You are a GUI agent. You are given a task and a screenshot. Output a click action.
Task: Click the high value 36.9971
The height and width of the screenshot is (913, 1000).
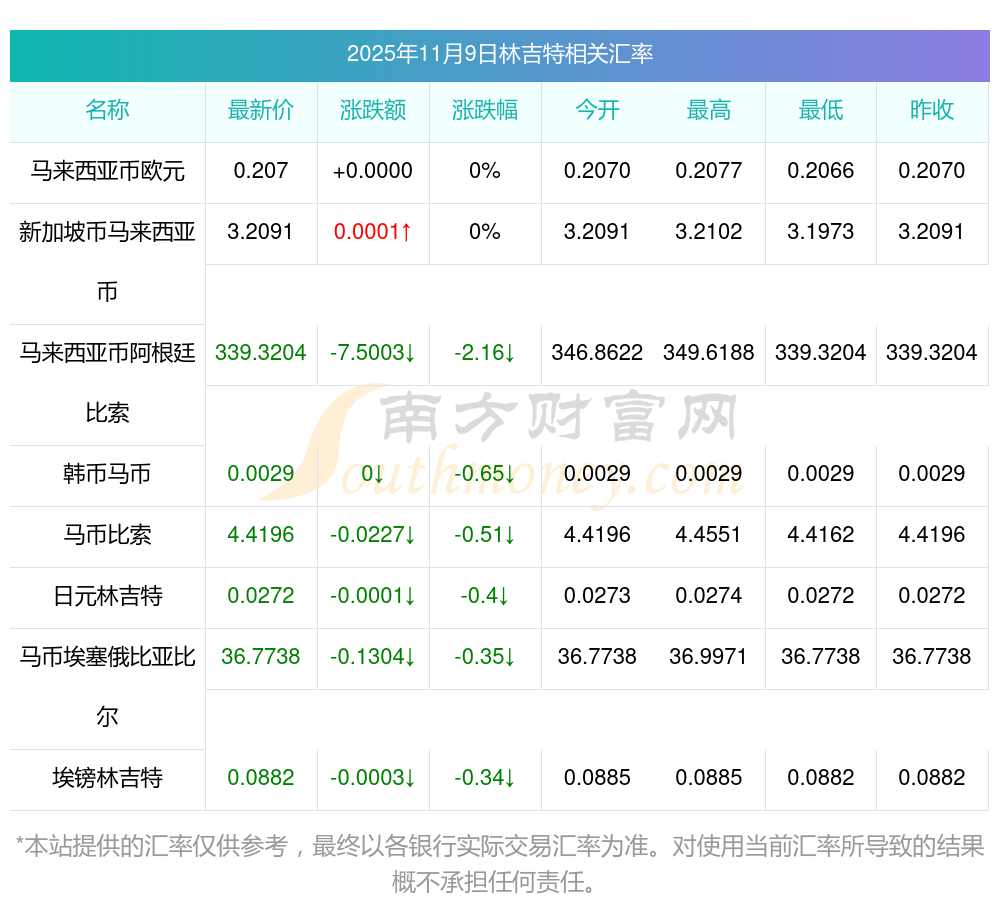[x=709, y=656]
